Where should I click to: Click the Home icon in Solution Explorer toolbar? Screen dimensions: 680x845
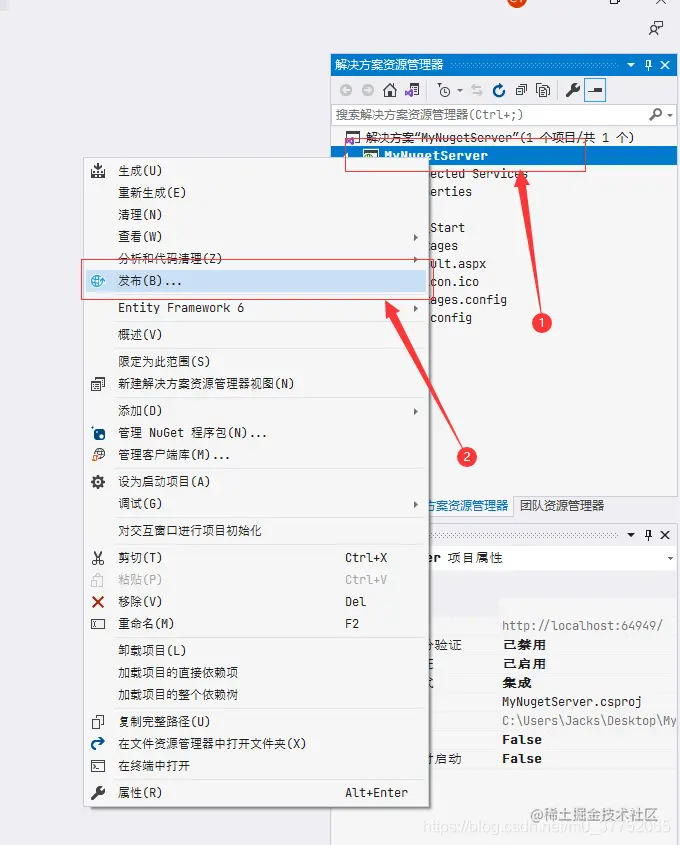tap(390, 90)
